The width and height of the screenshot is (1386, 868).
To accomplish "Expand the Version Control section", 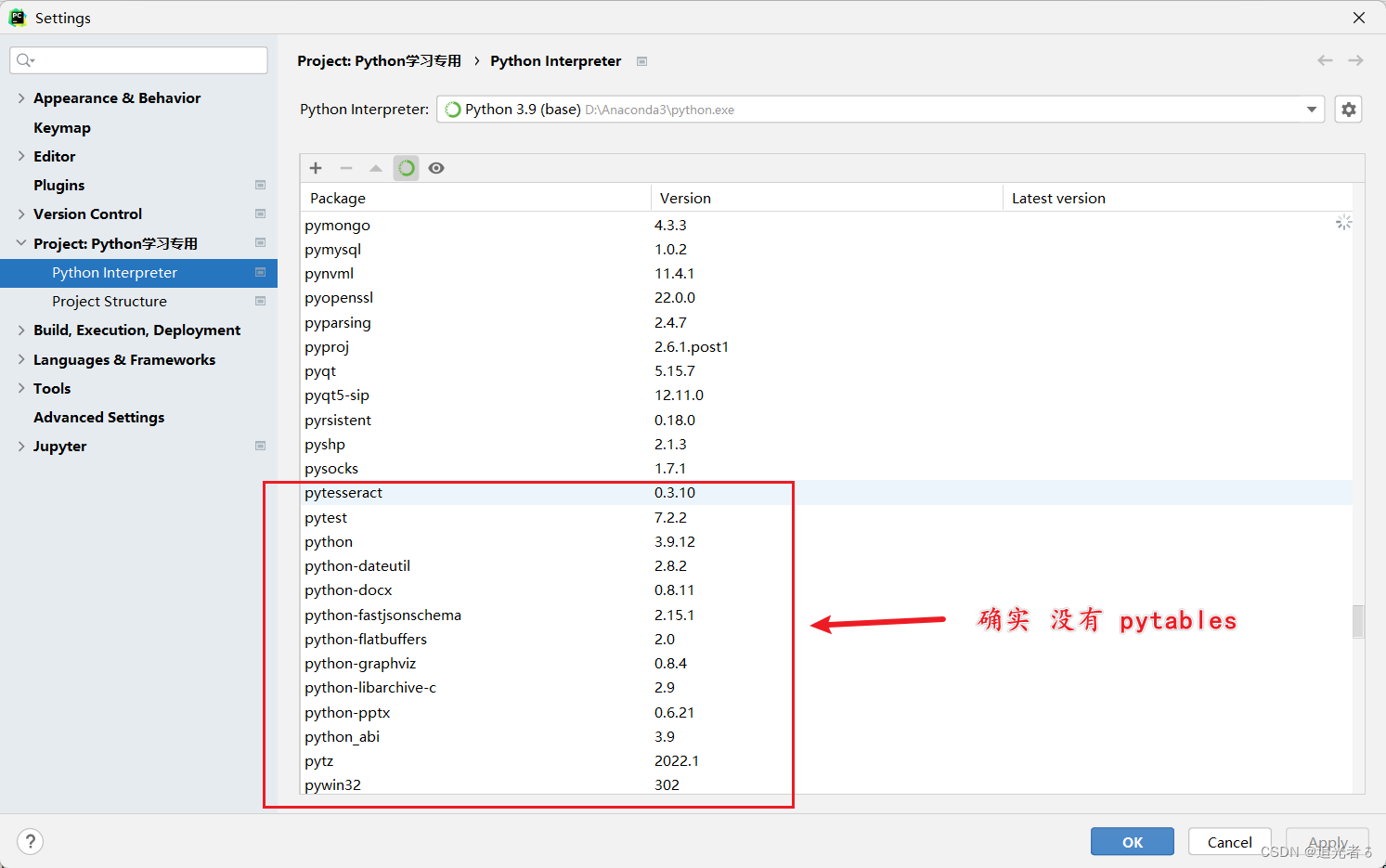I will (21, 214).
